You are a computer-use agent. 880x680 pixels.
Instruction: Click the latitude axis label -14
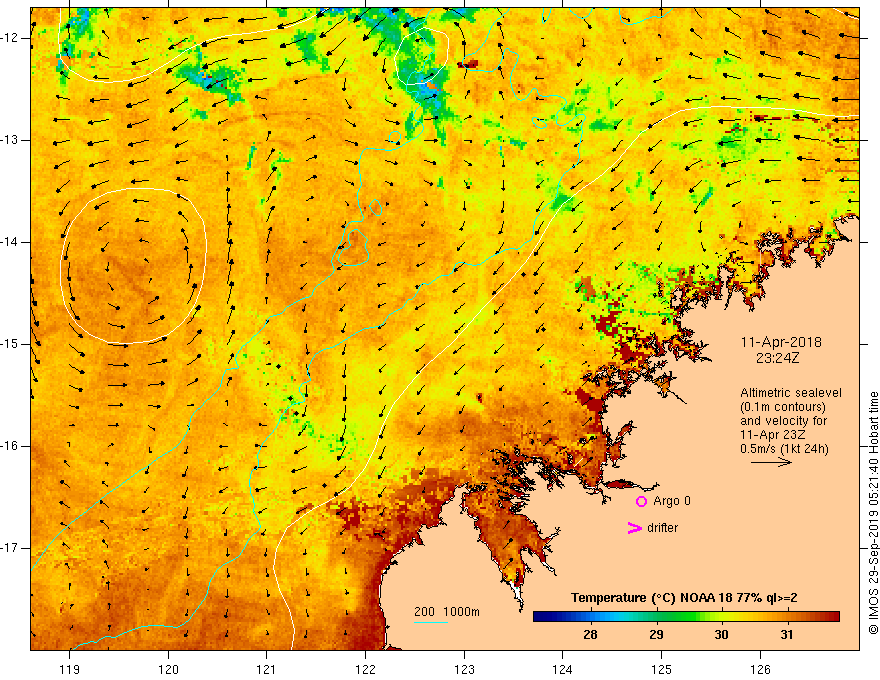[11, 242]
